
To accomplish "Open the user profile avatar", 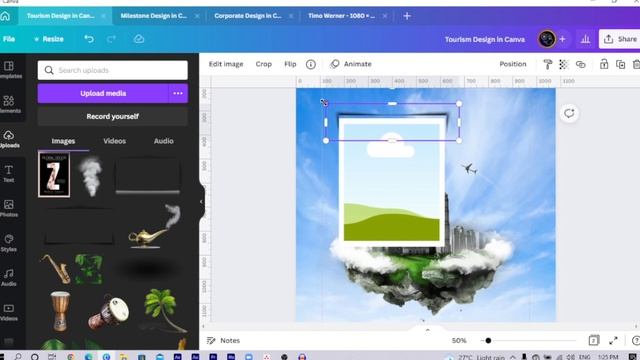I will (547, 39).
